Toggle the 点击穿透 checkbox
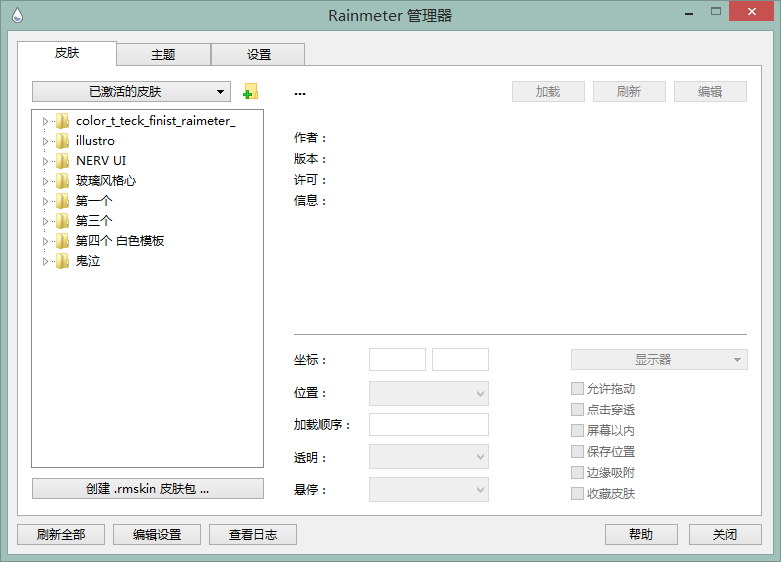 point(577,410)
